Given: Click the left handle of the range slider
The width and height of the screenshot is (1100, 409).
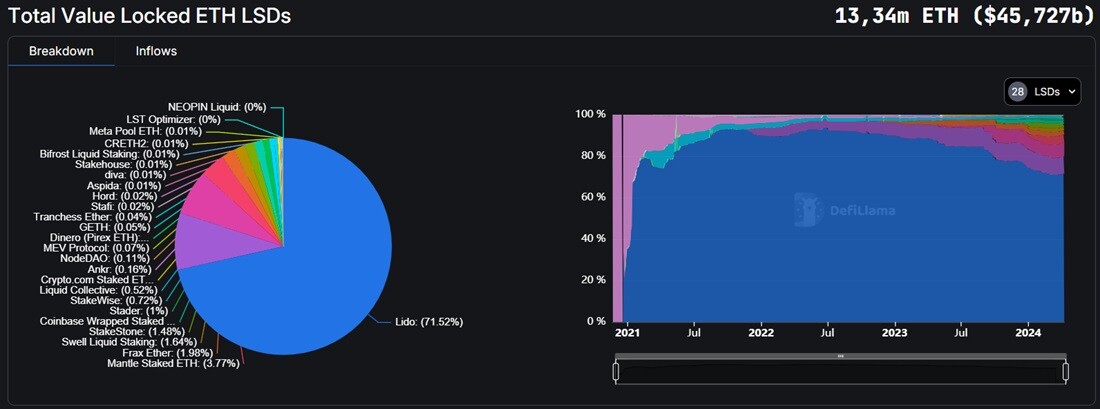Looking at the screenshot, I should pyautogui.click(x=616, y=371).
